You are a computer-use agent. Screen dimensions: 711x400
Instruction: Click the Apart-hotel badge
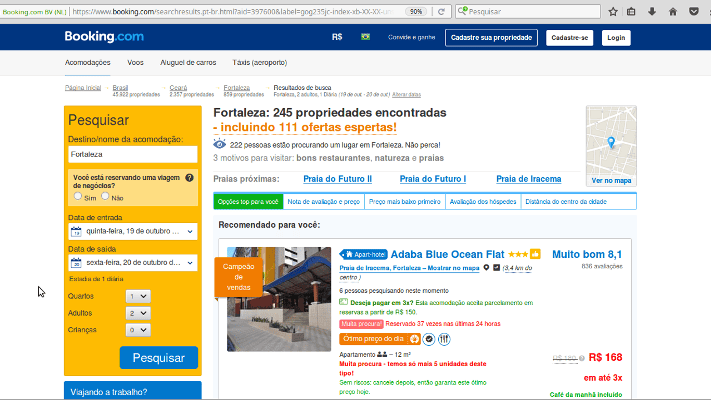tap(364, 254)
